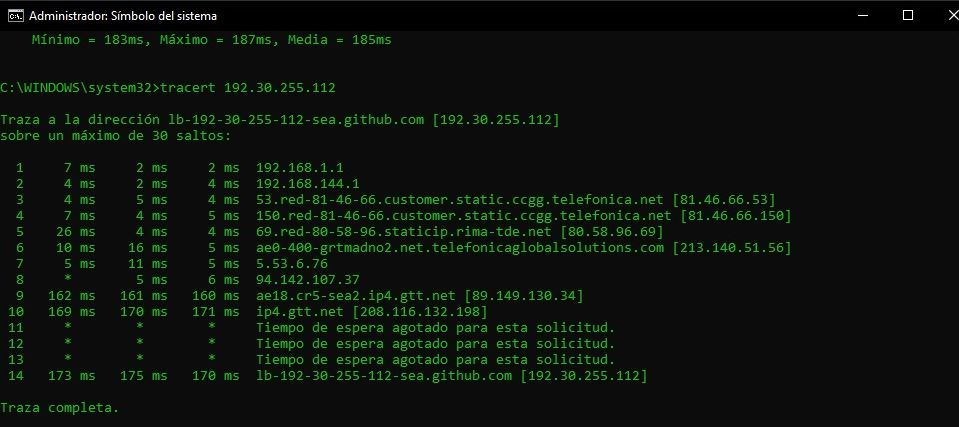Click the 'tracert 192.30.255.112' command text
The height and width of the screenshot is (427, 959).
(247, 87)
